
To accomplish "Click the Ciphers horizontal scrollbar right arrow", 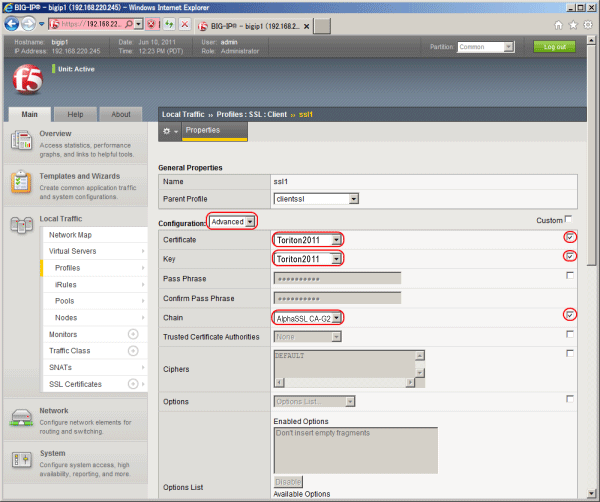I will tap(410, 382).
